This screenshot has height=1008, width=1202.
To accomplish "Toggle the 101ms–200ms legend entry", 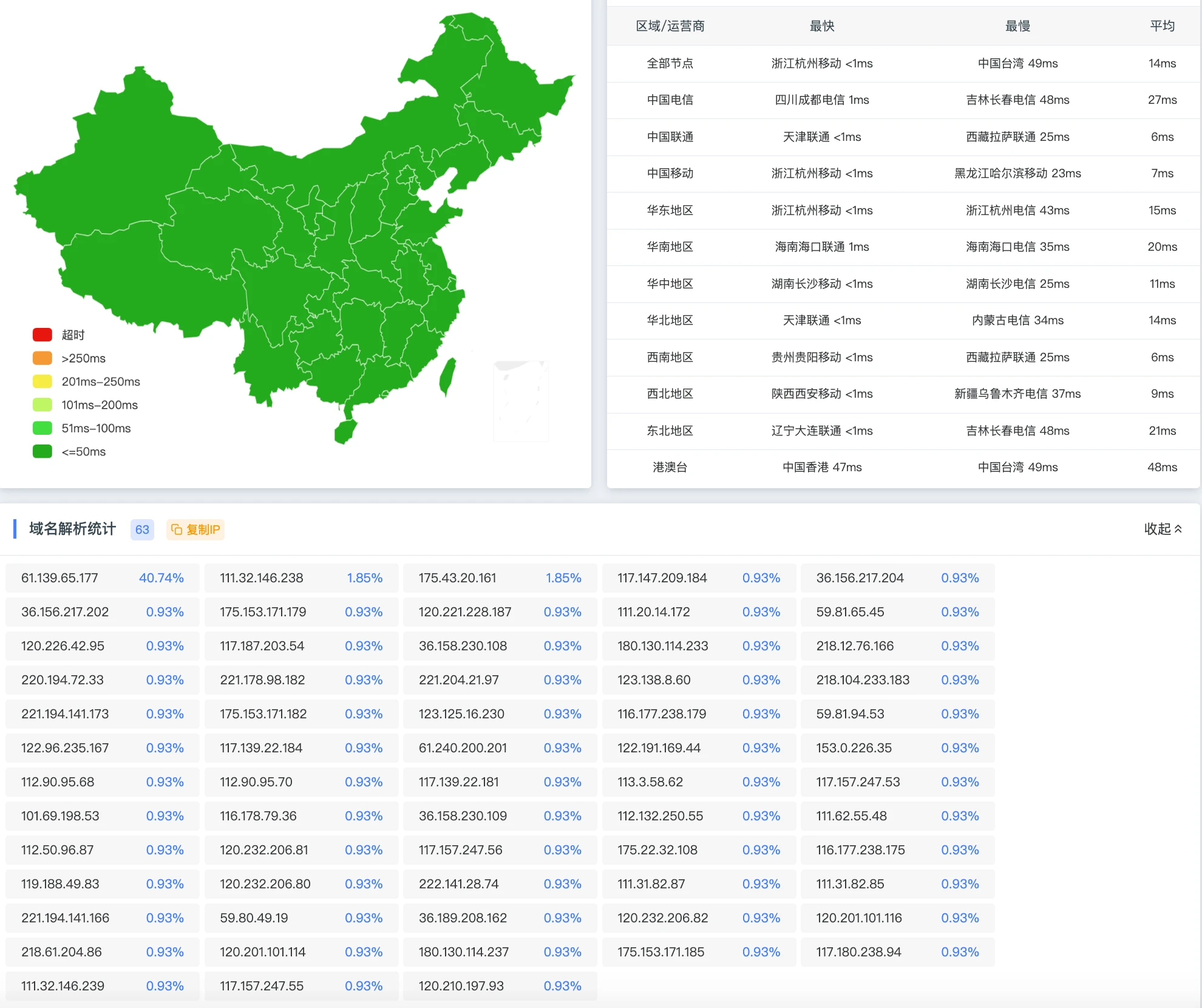I will coord(99,405).
